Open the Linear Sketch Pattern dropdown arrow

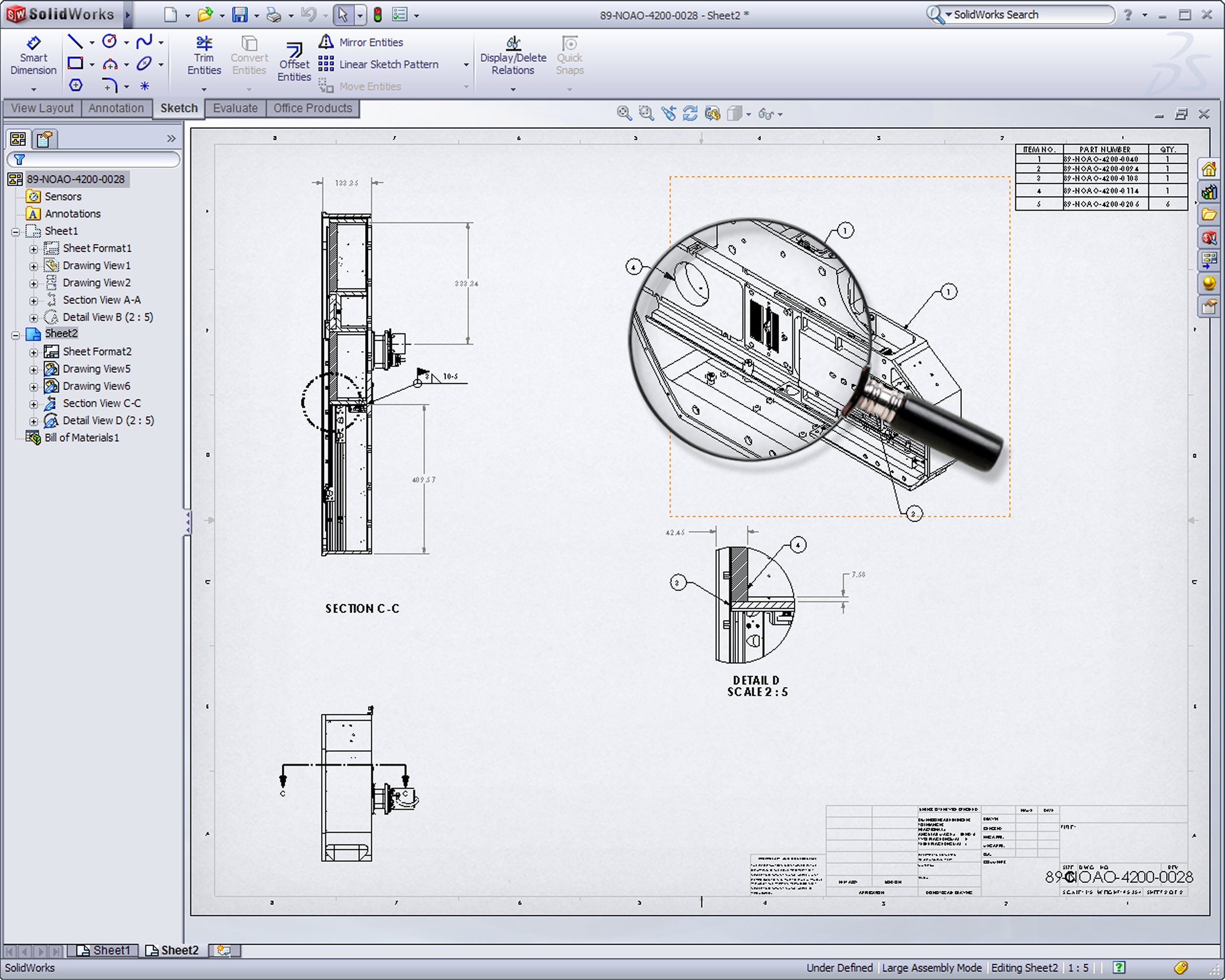coord(466,65)
